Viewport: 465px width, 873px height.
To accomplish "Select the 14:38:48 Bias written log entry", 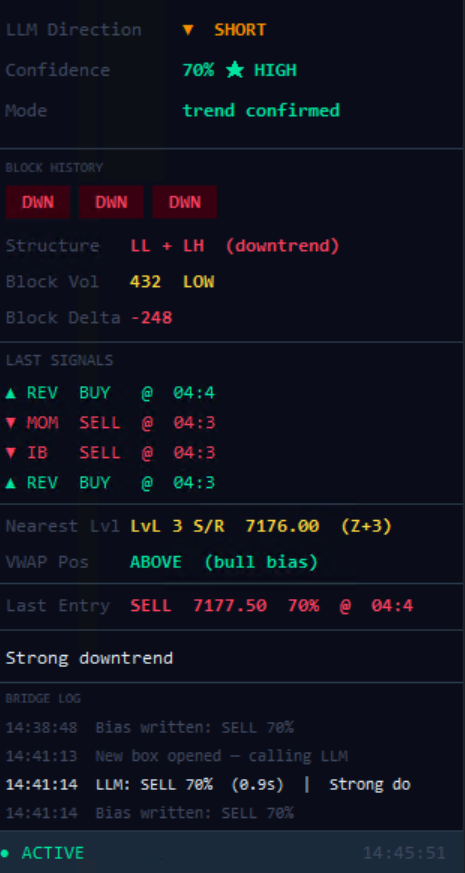I will pos(149,727).
